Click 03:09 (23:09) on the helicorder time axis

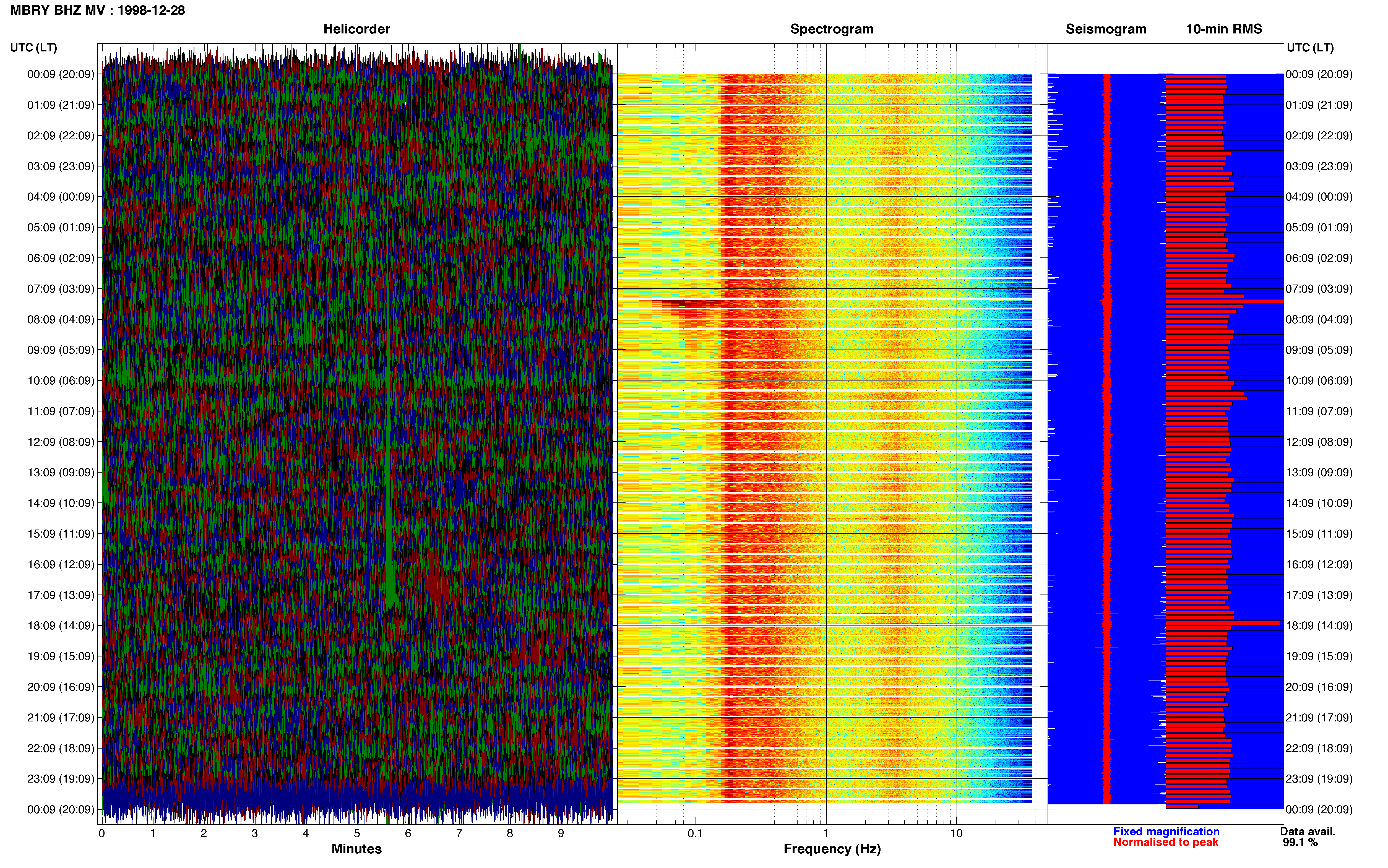61,166
